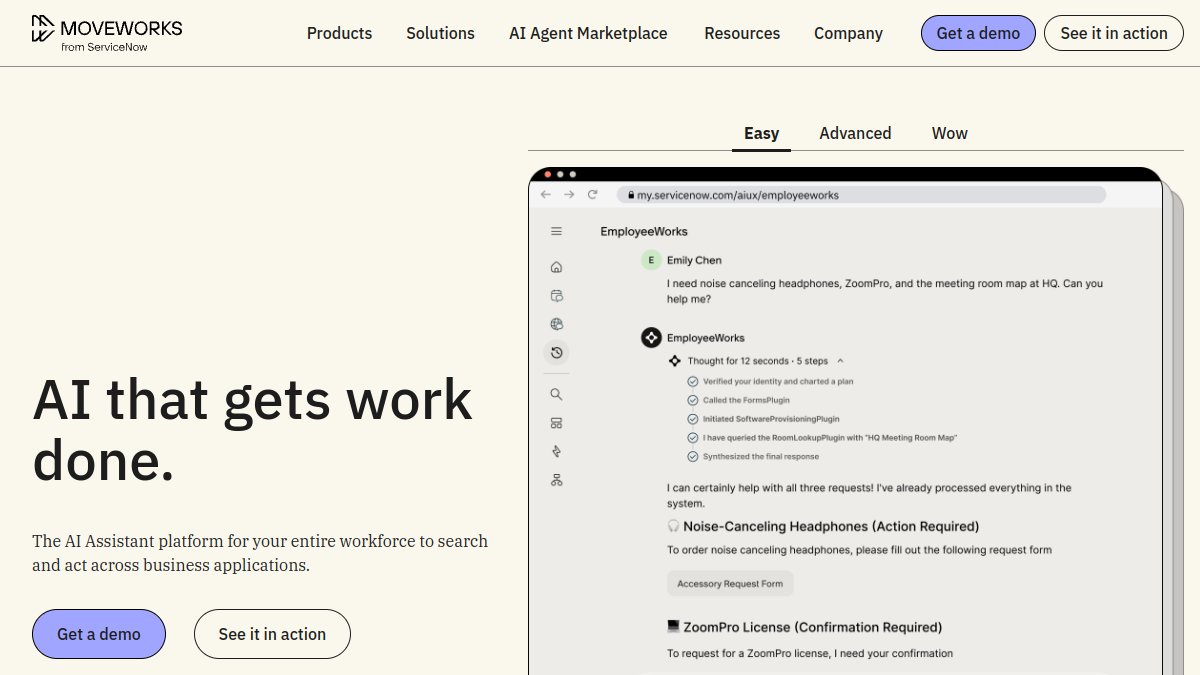Switch to the Wow tab
This screenshot has height=675, width=1200.
click(x=950, y=133)
